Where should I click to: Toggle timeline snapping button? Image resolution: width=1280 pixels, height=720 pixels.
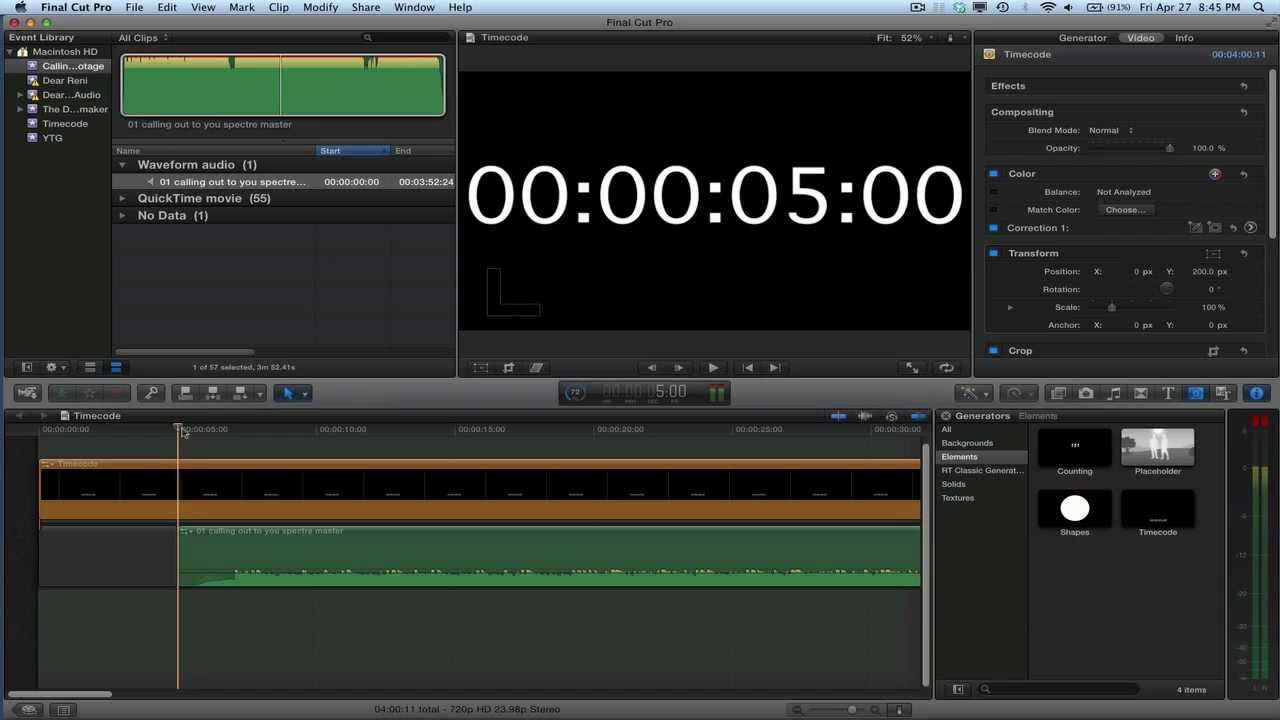pos(918,416)
